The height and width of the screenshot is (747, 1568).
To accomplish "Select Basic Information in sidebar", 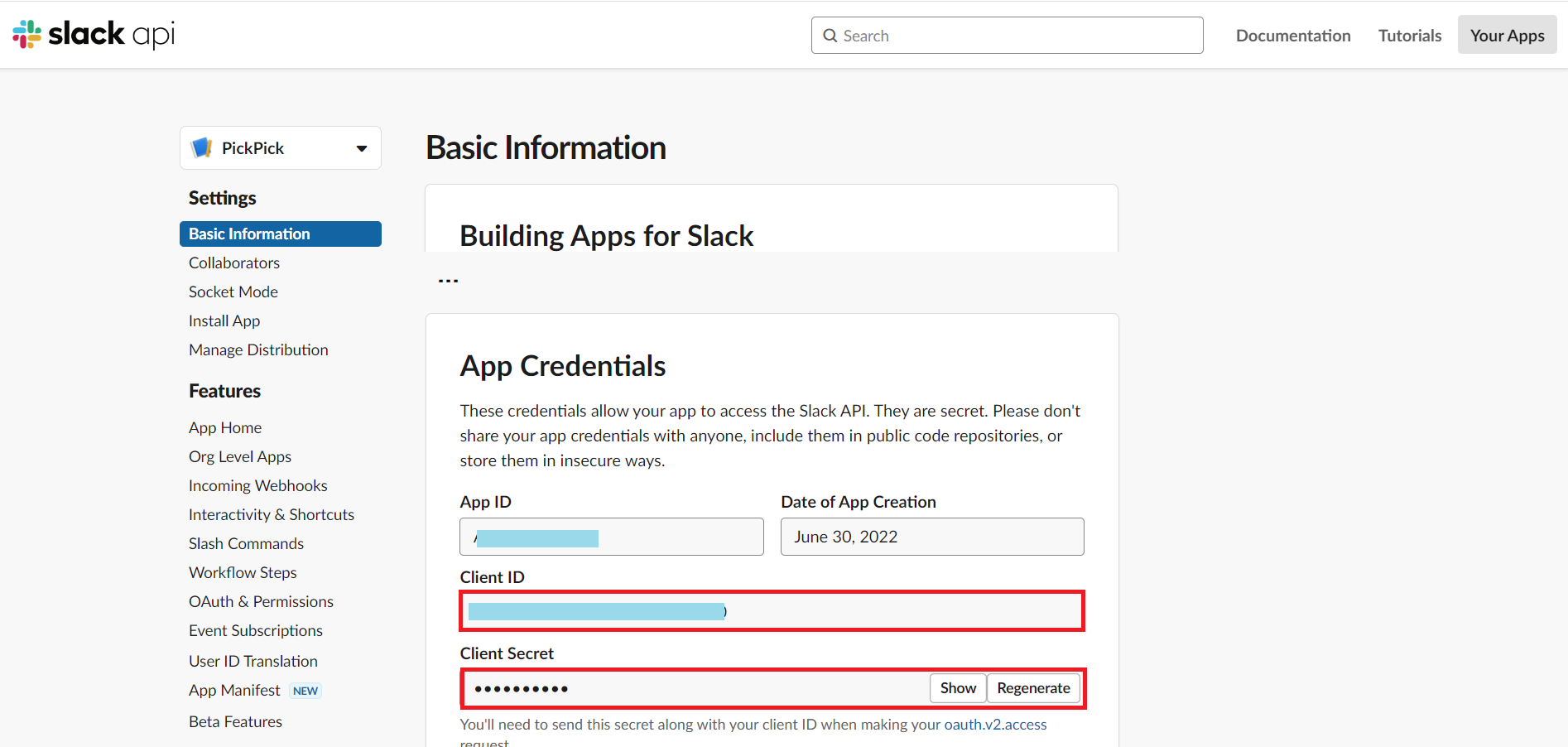I will pos(281,234).
